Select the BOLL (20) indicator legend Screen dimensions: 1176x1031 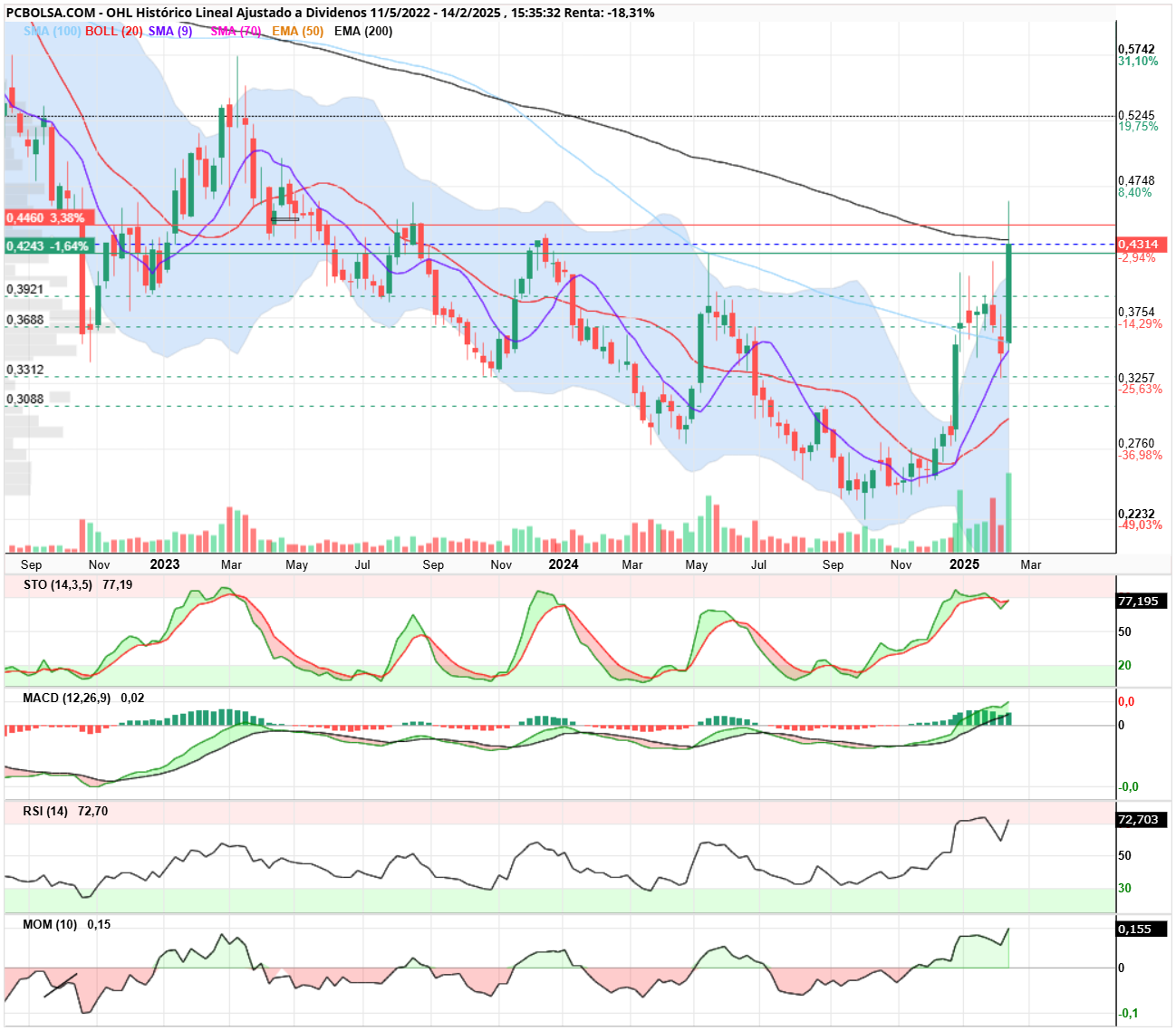tap(114, 31)
